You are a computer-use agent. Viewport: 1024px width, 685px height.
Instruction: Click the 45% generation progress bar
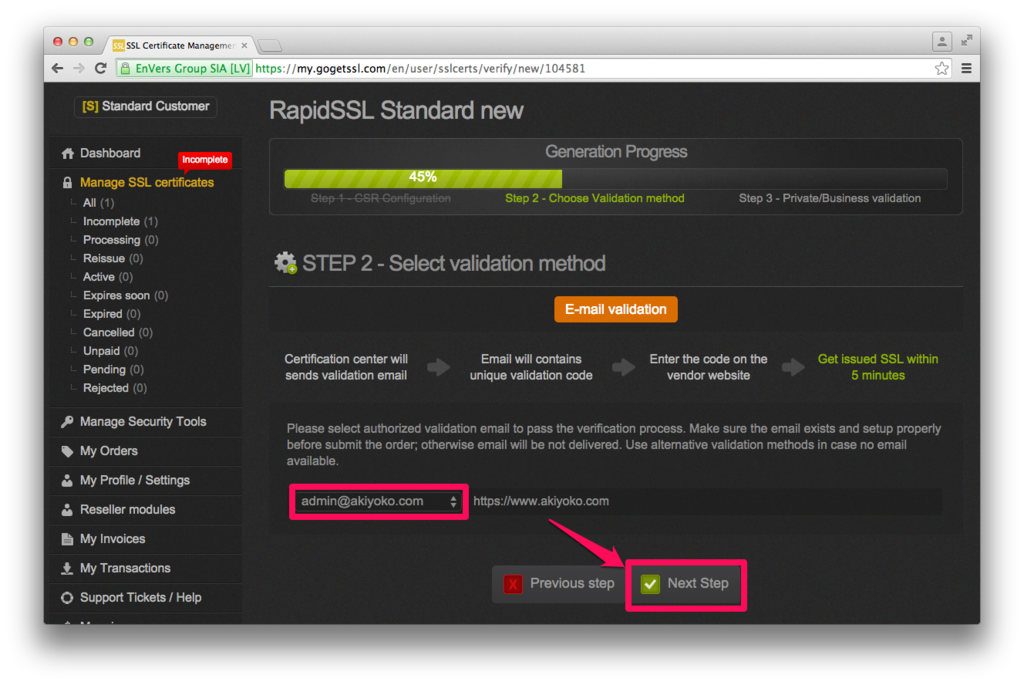point(615,178)
